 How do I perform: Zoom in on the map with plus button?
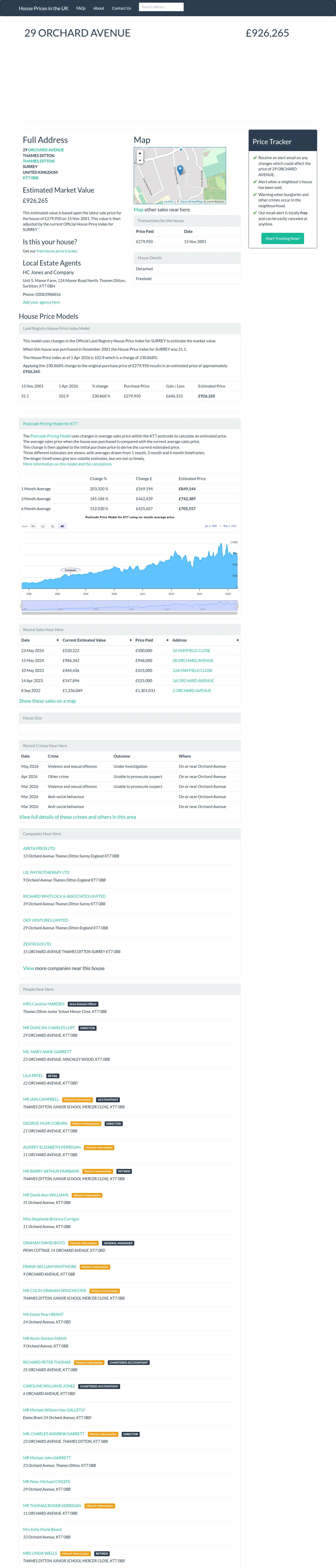(140, 154)
